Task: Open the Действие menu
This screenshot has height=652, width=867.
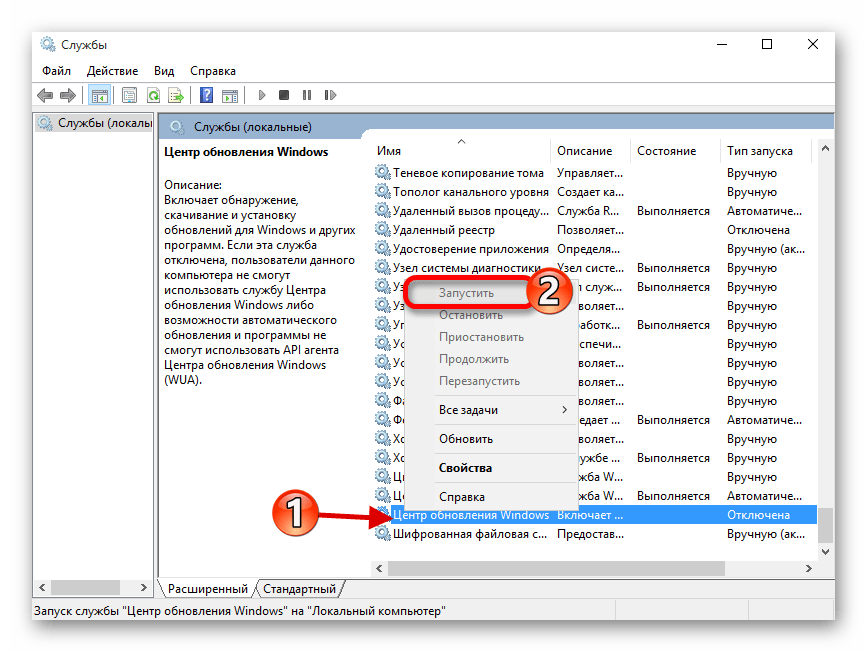Action: coord(112,71)
